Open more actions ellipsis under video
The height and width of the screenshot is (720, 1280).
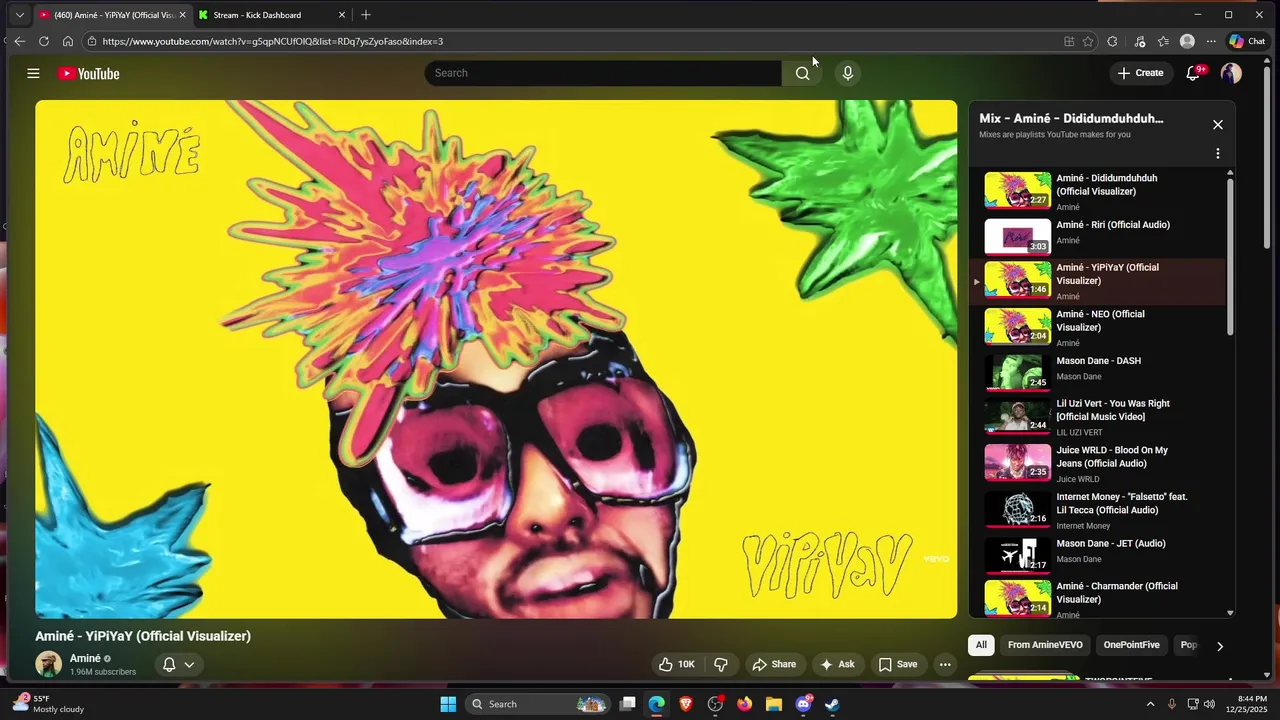[945, 664]
